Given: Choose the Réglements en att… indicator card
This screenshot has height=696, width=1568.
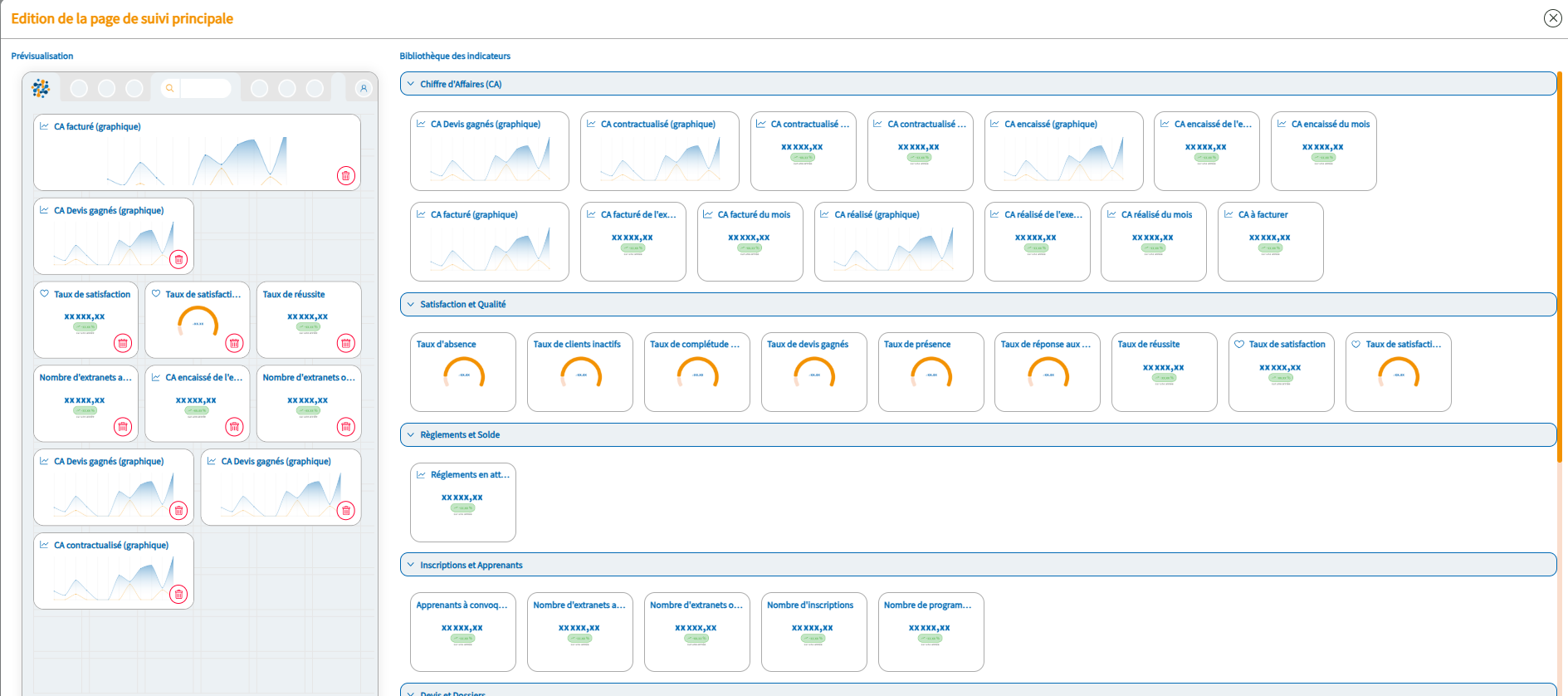Looking at the screenshot, I should (x=462, y=502).
